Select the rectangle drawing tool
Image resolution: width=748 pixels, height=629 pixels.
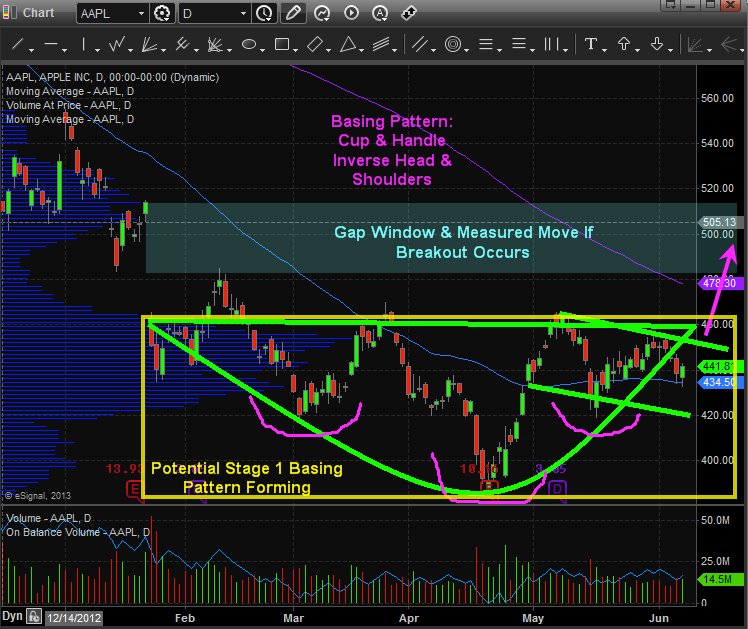coord(282,44)
